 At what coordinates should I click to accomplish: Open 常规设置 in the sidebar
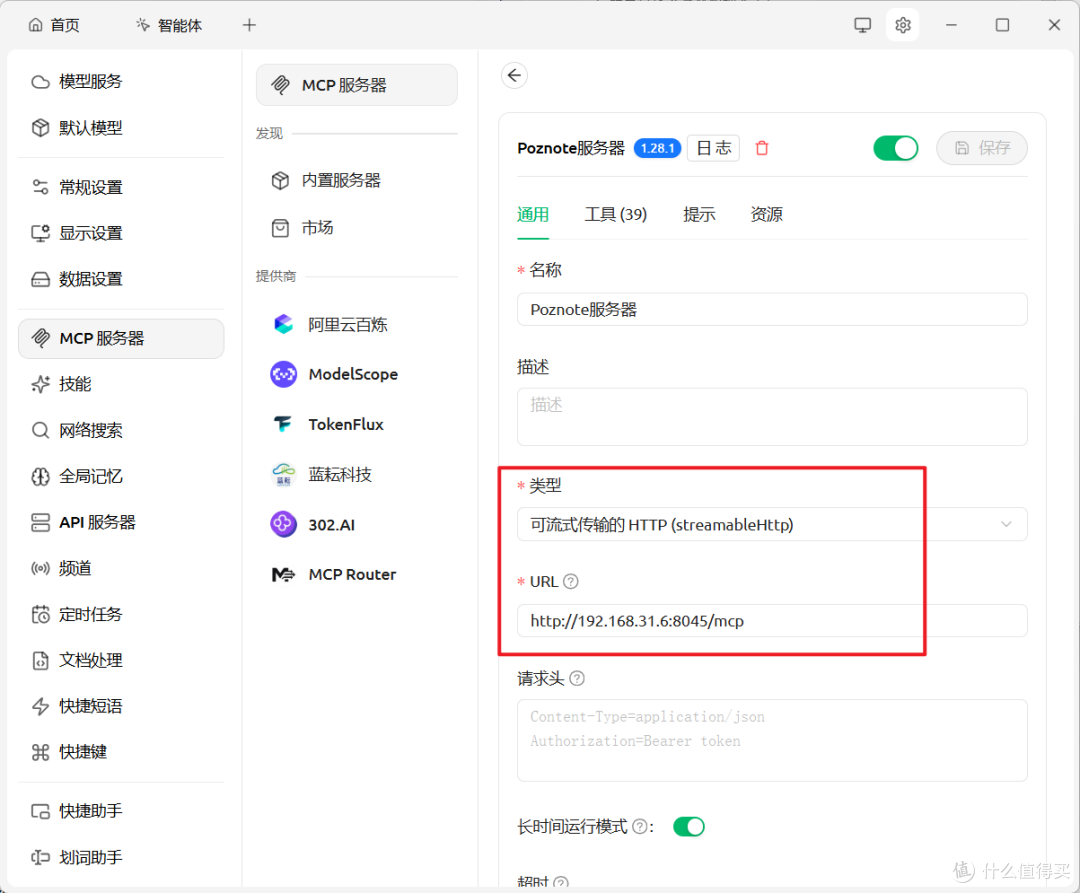point(121,187)
